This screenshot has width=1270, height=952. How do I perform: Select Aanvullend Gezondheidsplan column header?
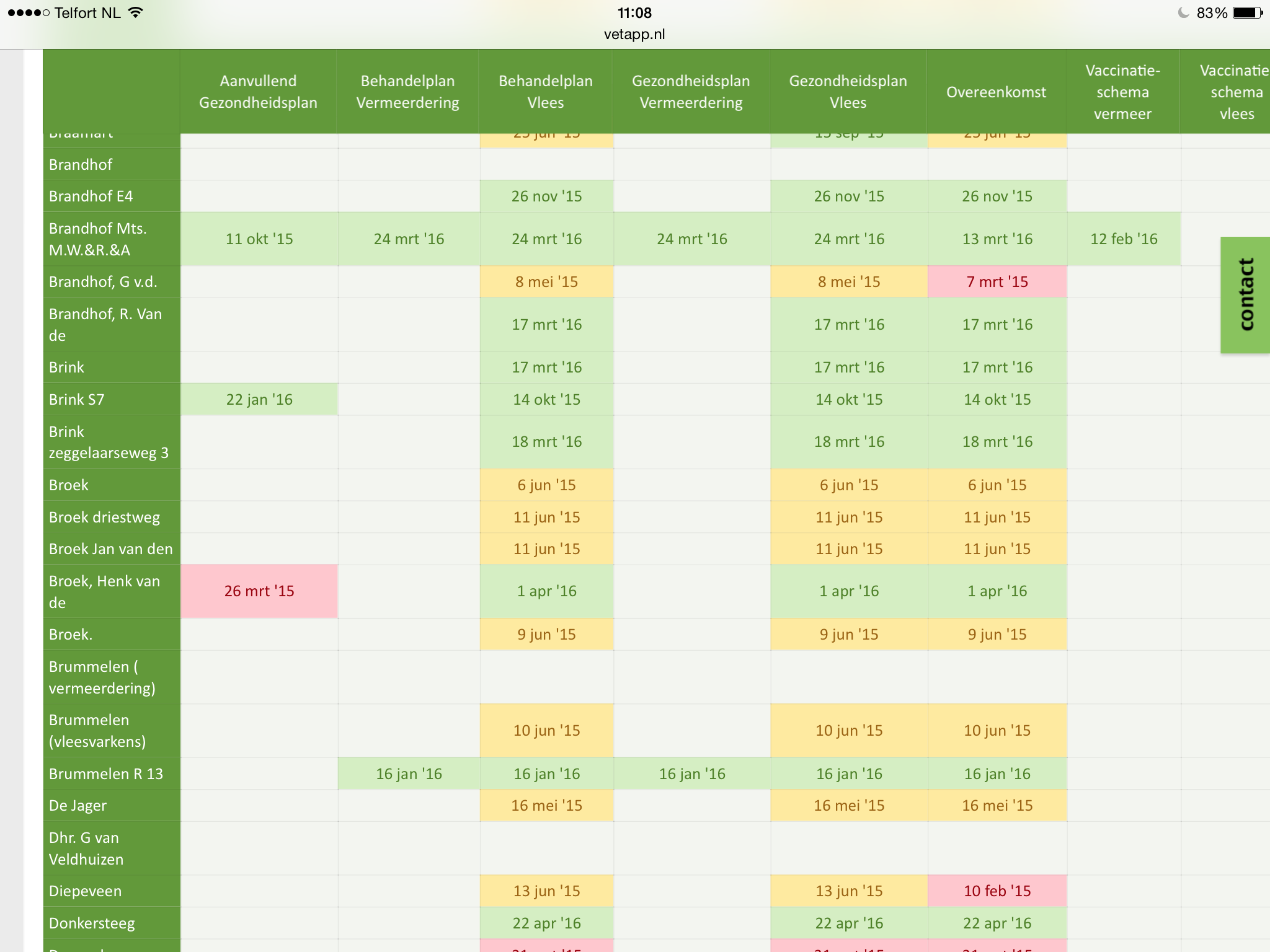(x=258, y=92)
